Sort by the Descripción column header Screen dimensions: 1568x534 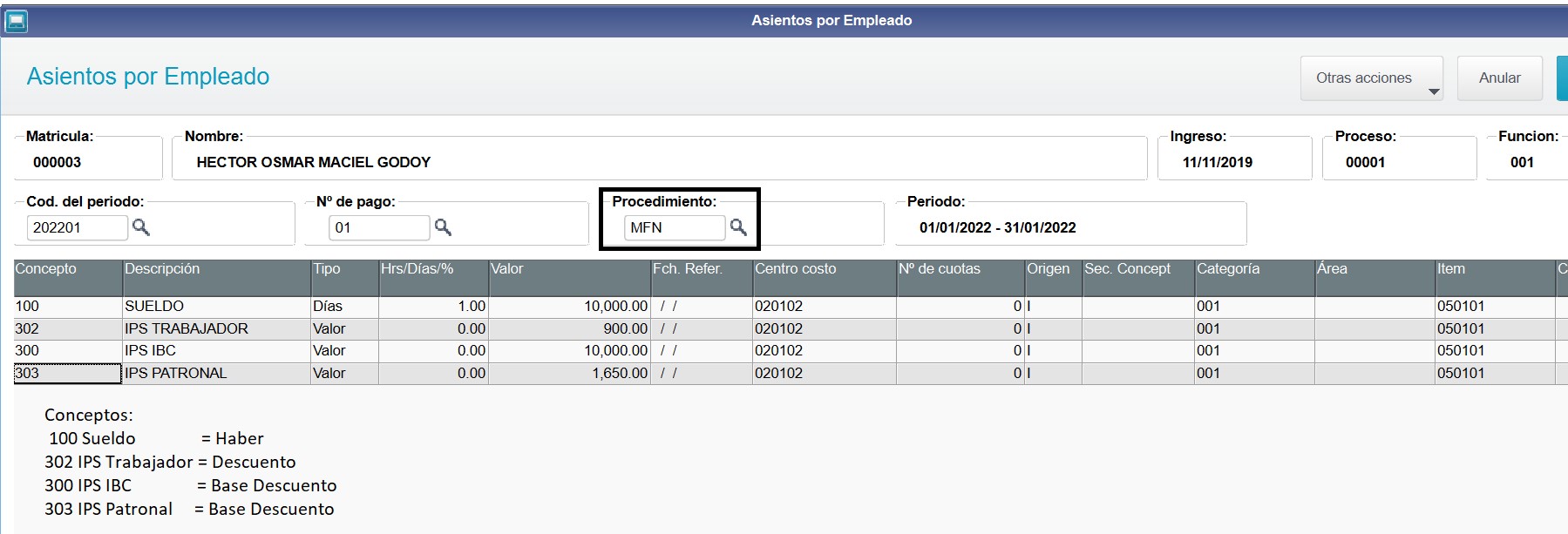coord(217,278)
